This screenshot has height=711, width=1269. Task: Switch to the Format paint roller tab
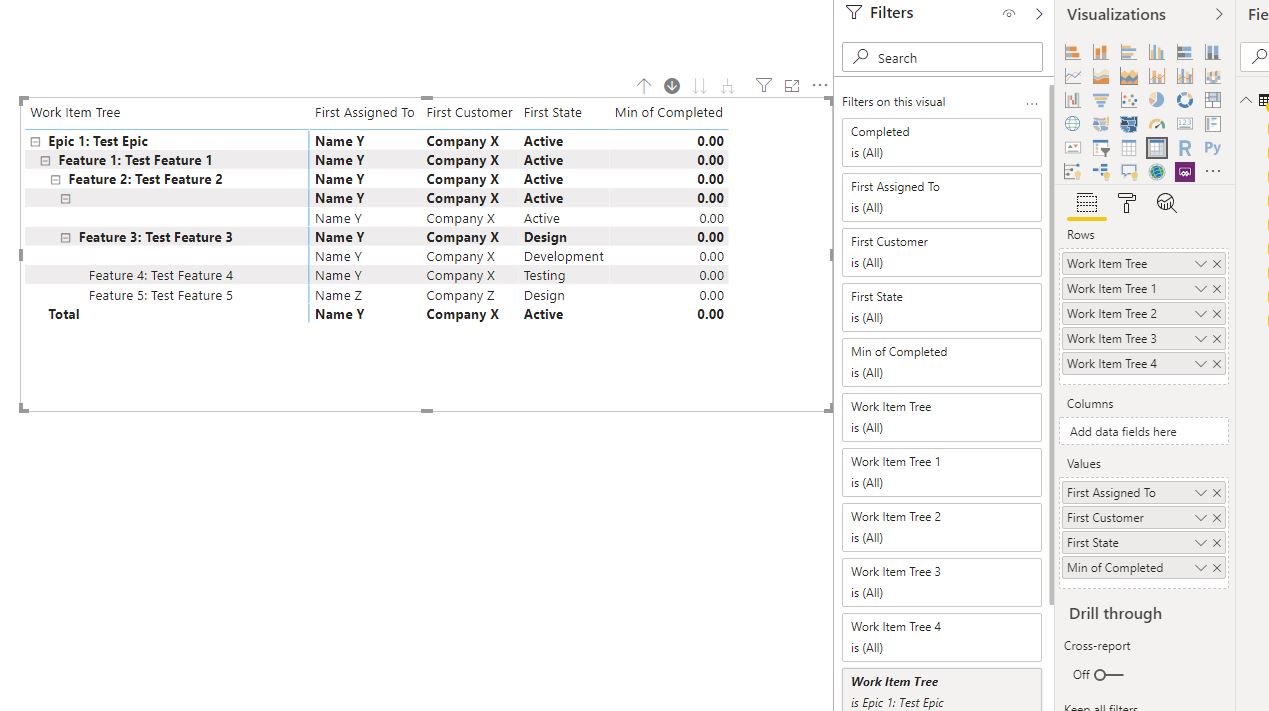point(1127,204)
